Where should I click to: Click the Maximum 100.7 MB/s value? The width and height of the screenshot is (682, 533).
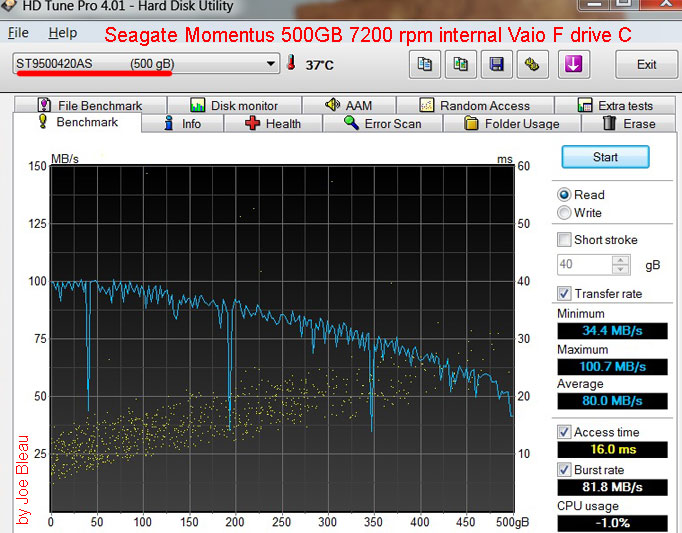click(x=612, y=366)
